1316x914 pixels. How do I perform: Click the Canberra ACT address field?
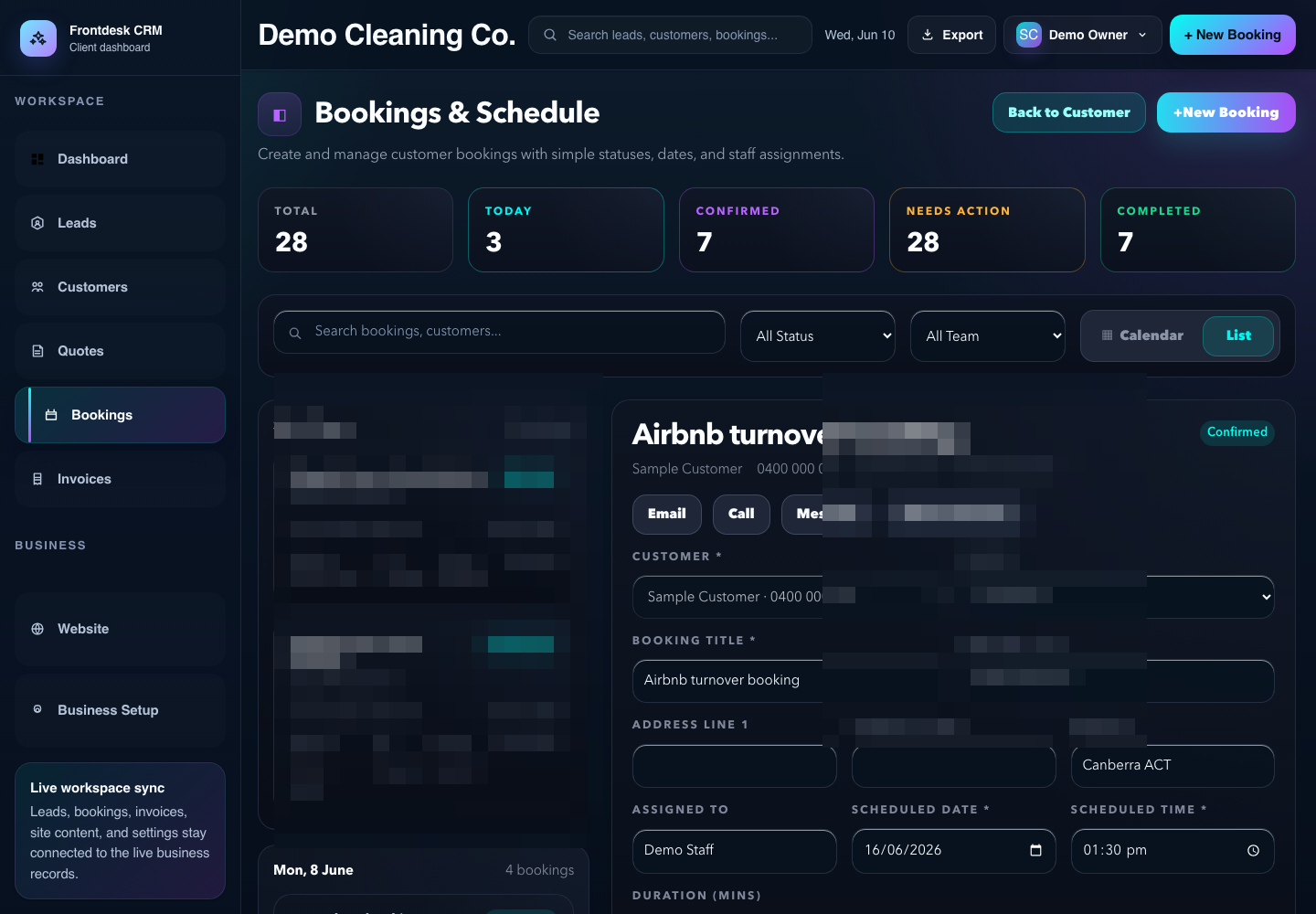1173,766
